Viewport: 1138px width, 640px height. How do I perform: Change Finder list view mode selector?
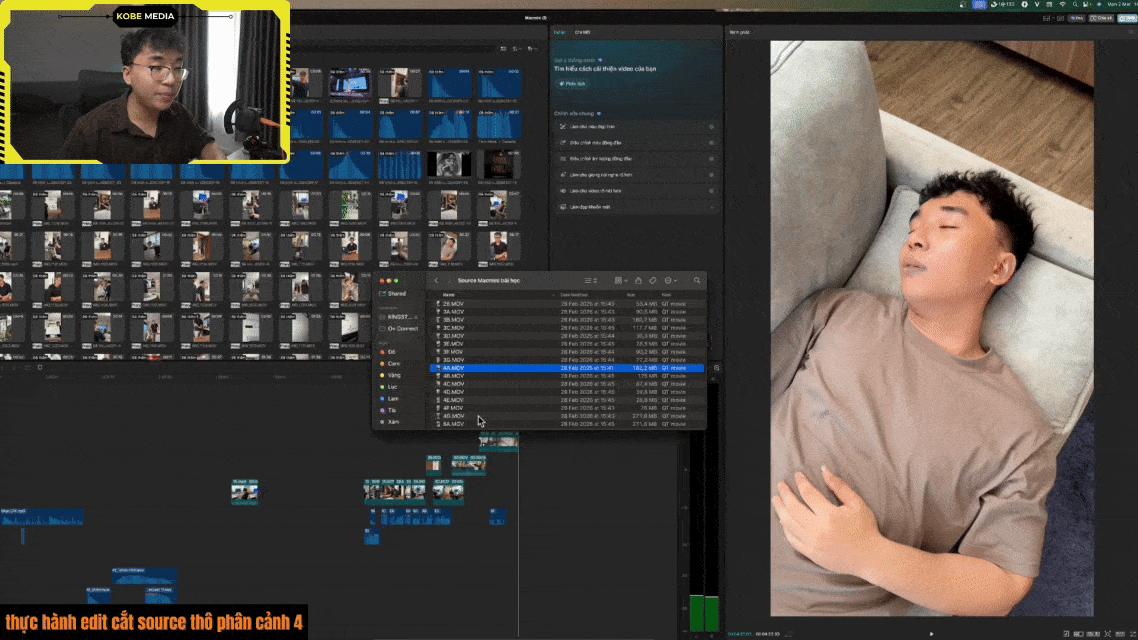pos(590,281)
